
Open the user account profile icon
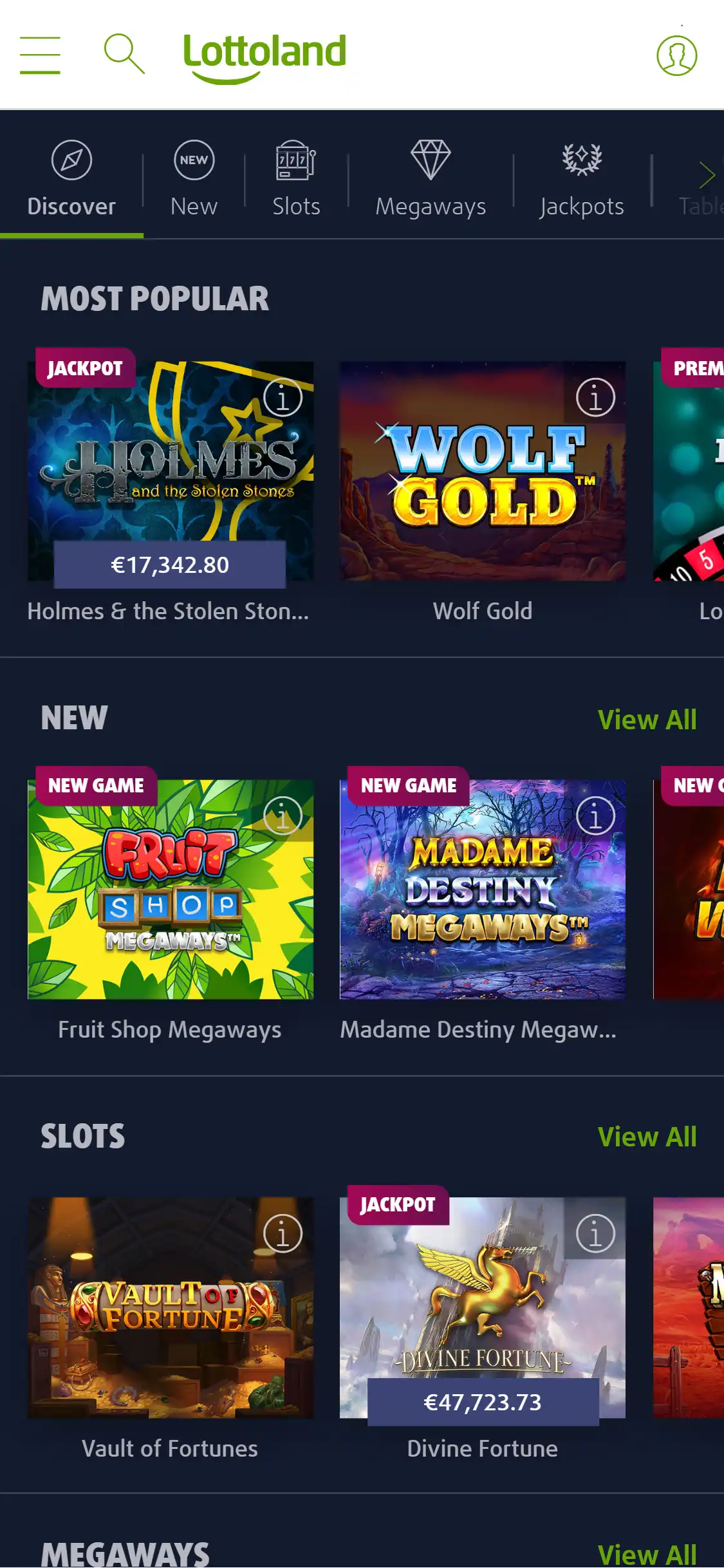(x=676, y=55)
